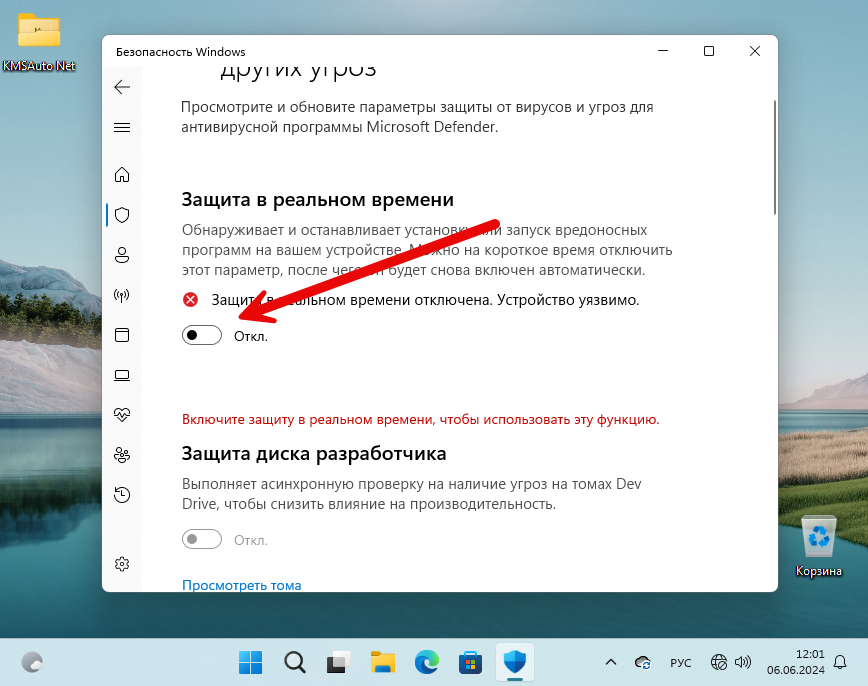Open network status tray icon
Viewport: 868px width, 686px height.
[719, 662]
